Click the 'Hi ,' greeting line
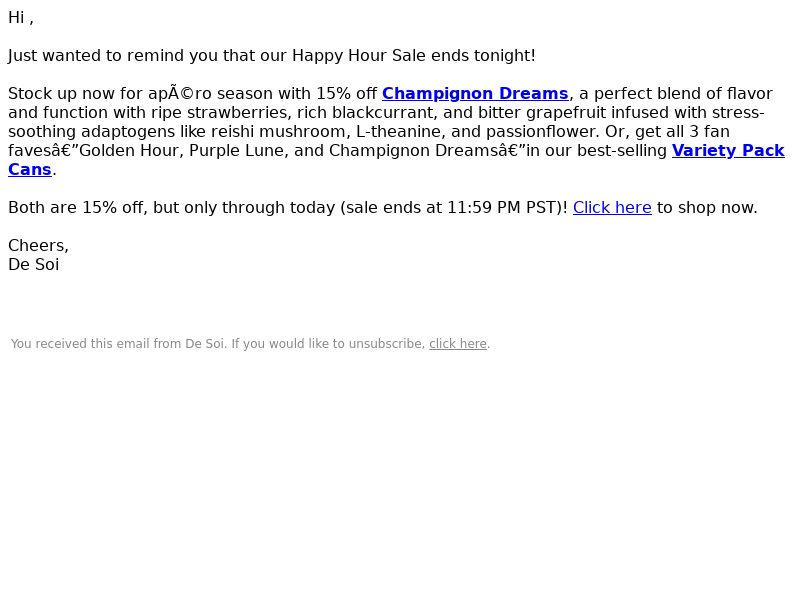This screenshot has width=800, height=600. point(21,18)
